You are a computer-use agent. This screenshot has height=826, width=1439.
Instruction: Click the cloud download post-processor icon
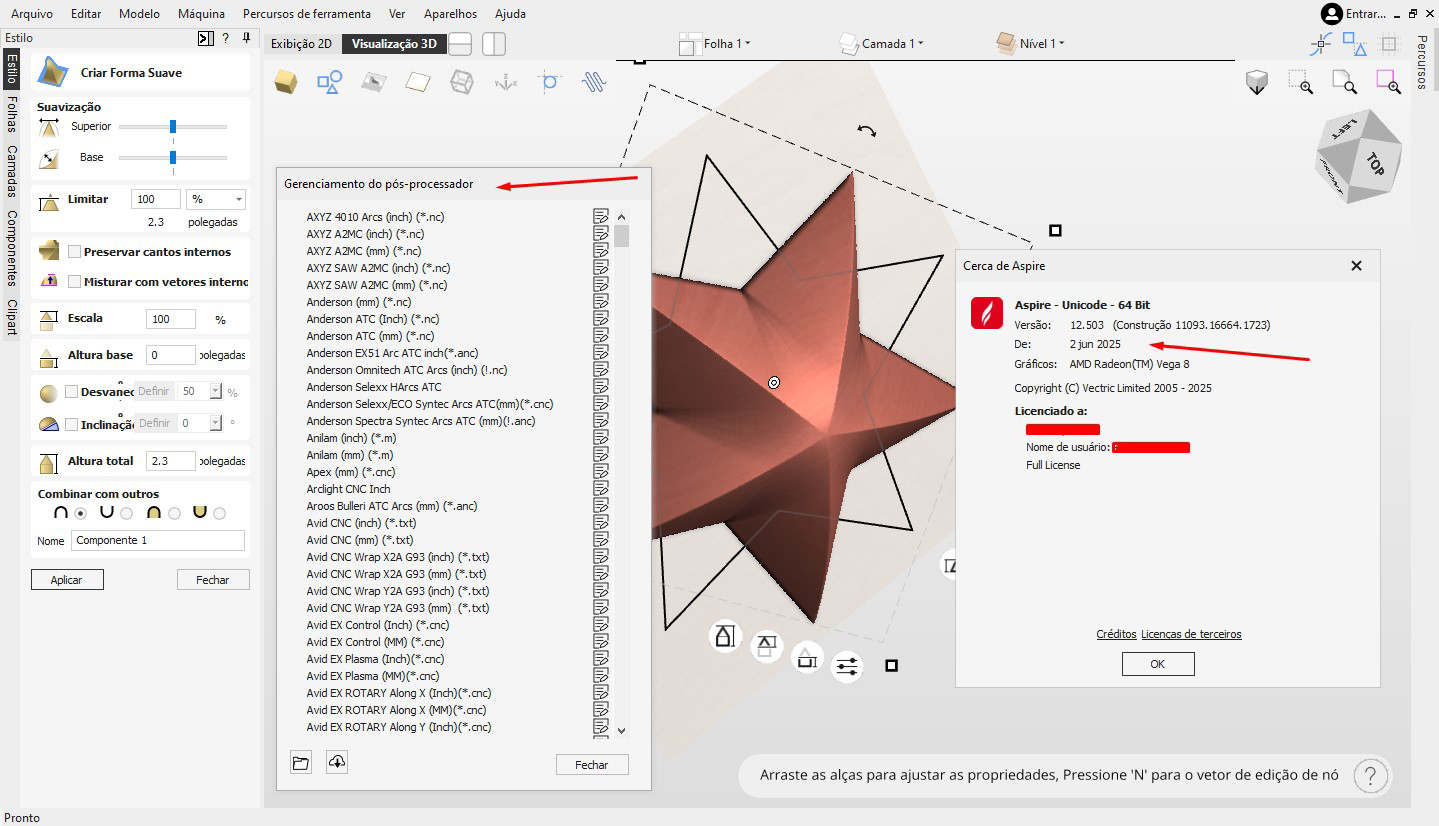click(x=337, y=763)
